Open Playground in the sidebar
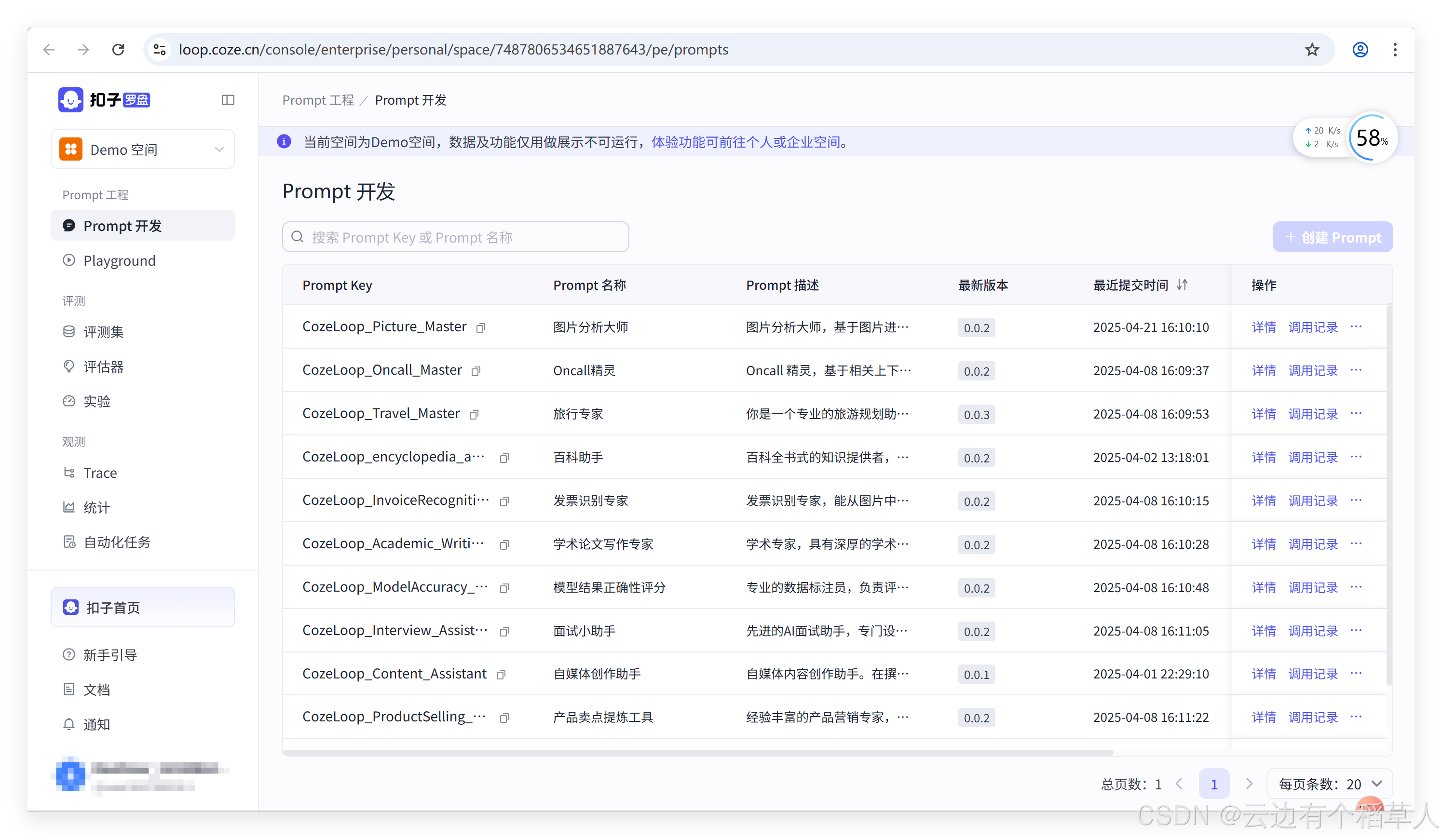The width and height of the screenshot is (1442, 840). pyautogui.click(x=119, y=261)
